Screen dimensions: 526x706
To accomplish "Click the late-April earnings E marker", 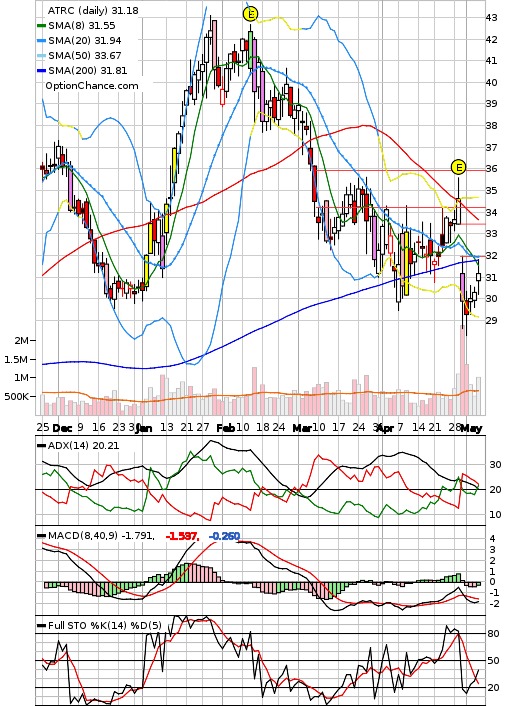I will click(x=458, y=167).
